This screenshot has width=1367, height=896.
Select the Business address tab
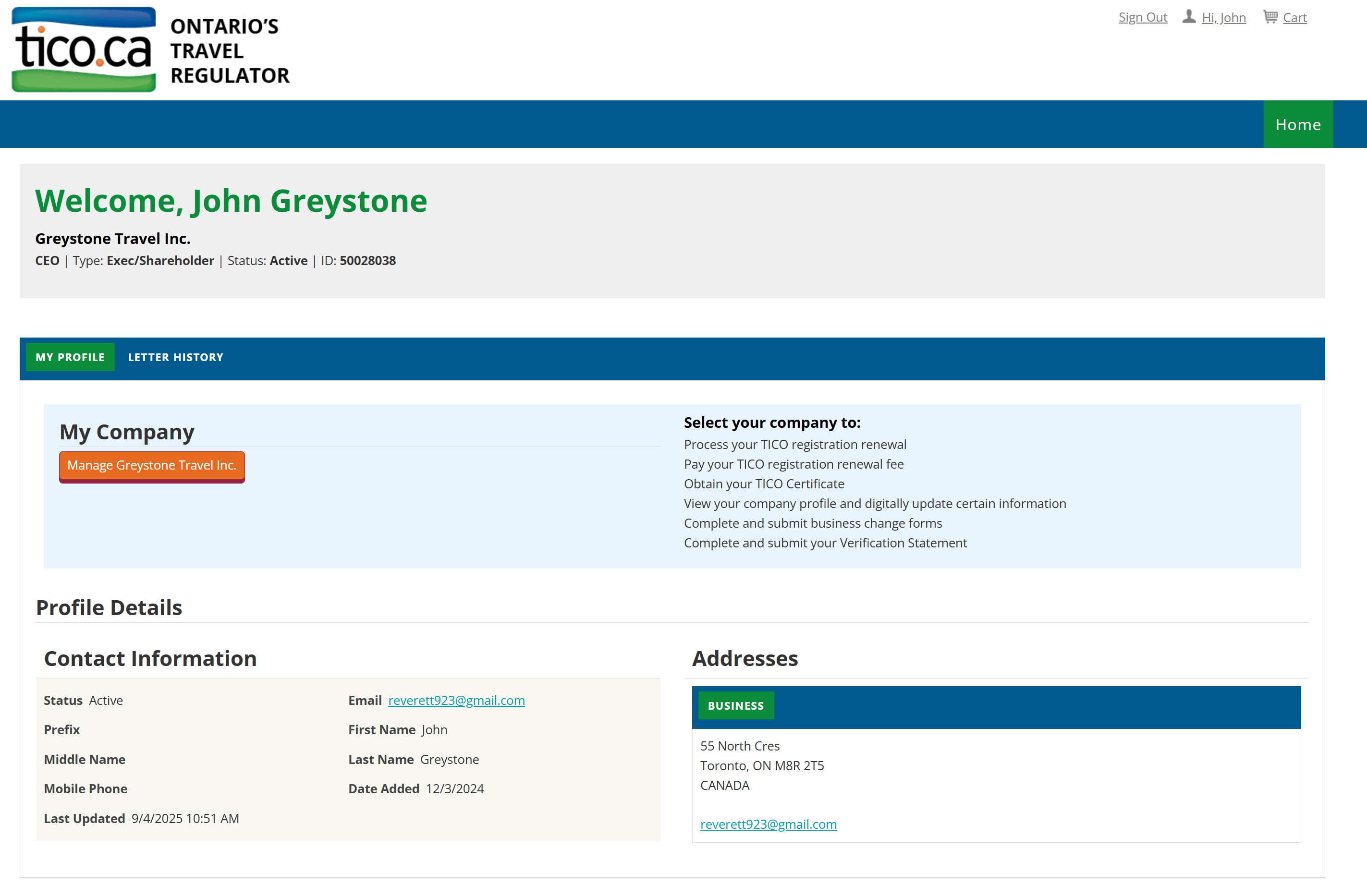tap(735, 705)
